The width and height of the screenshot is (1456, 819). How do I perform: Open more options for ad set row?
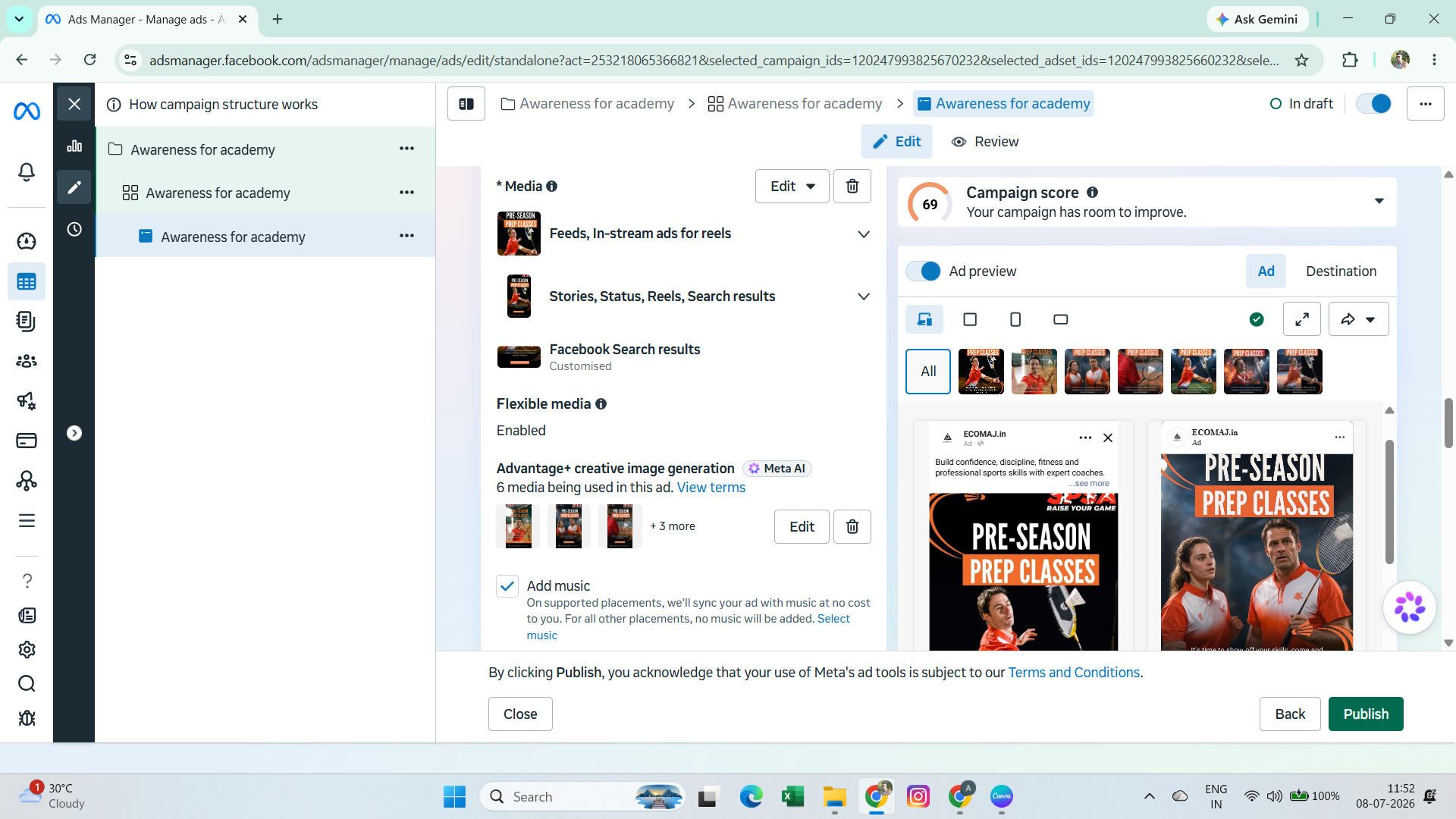[x=407, y=193]
